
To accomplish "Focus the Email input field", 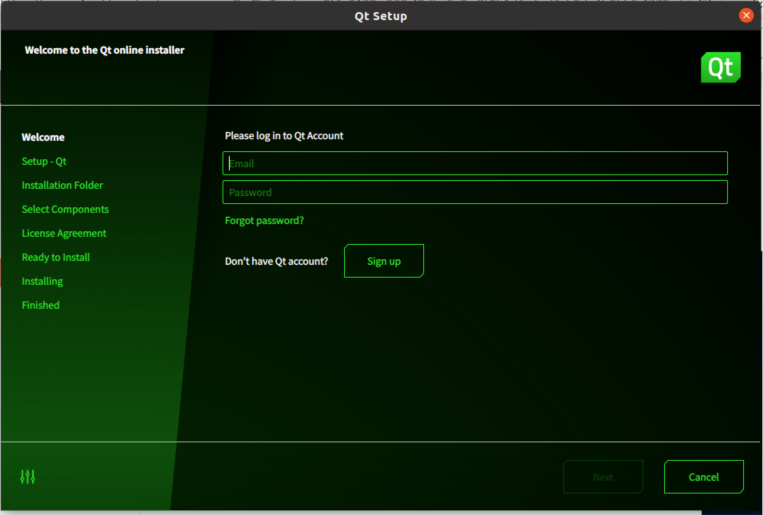I will [475, 163].
